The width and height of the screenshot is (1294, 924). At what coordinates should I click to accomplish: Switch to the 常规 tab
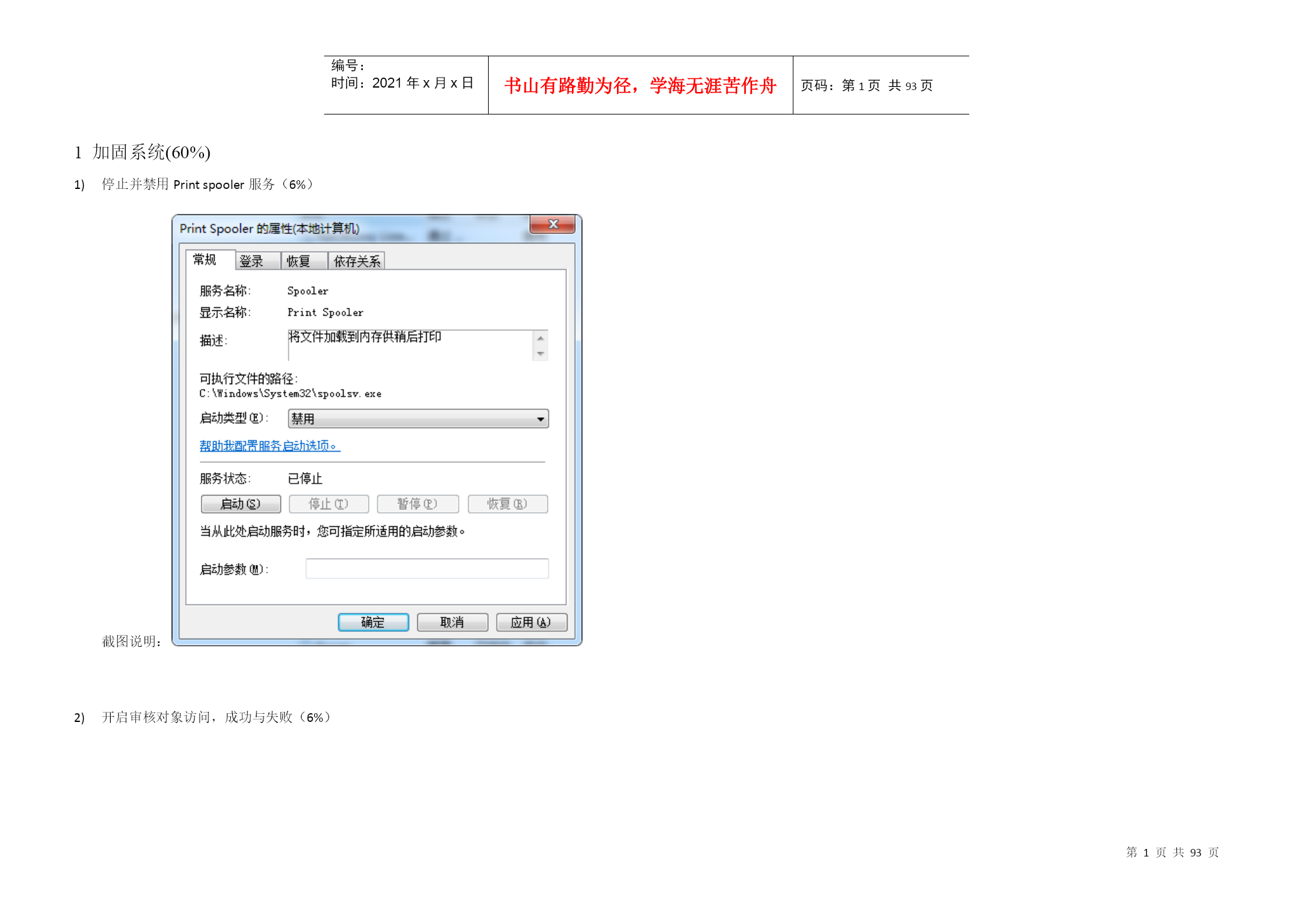[210, 260]
